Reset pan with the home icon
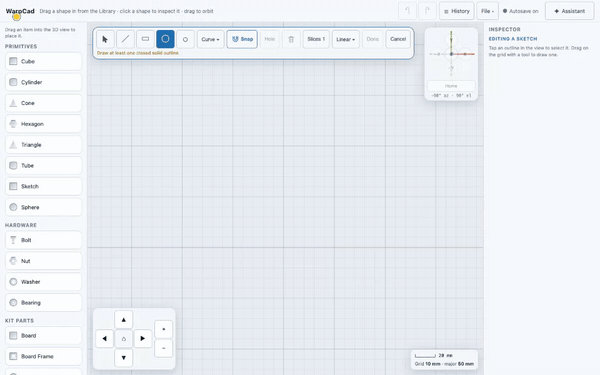 (x=124, y=339)
